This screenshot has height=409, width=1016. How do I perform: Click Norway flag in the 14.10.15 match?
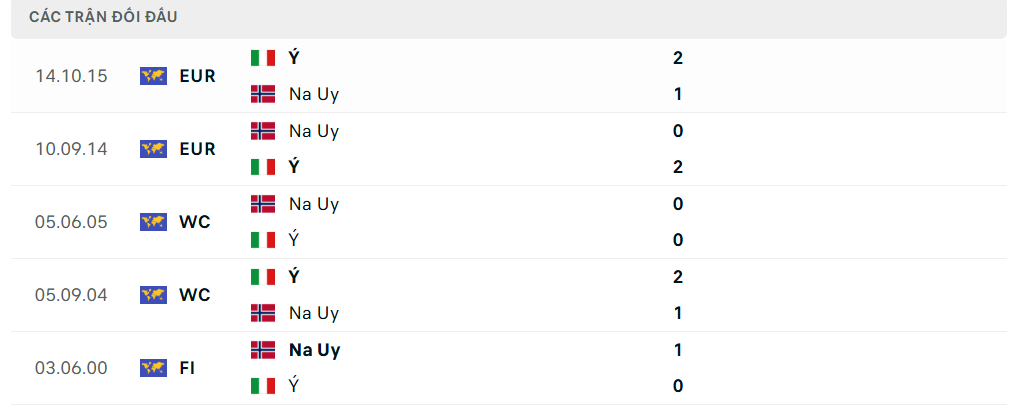[263, 94]
